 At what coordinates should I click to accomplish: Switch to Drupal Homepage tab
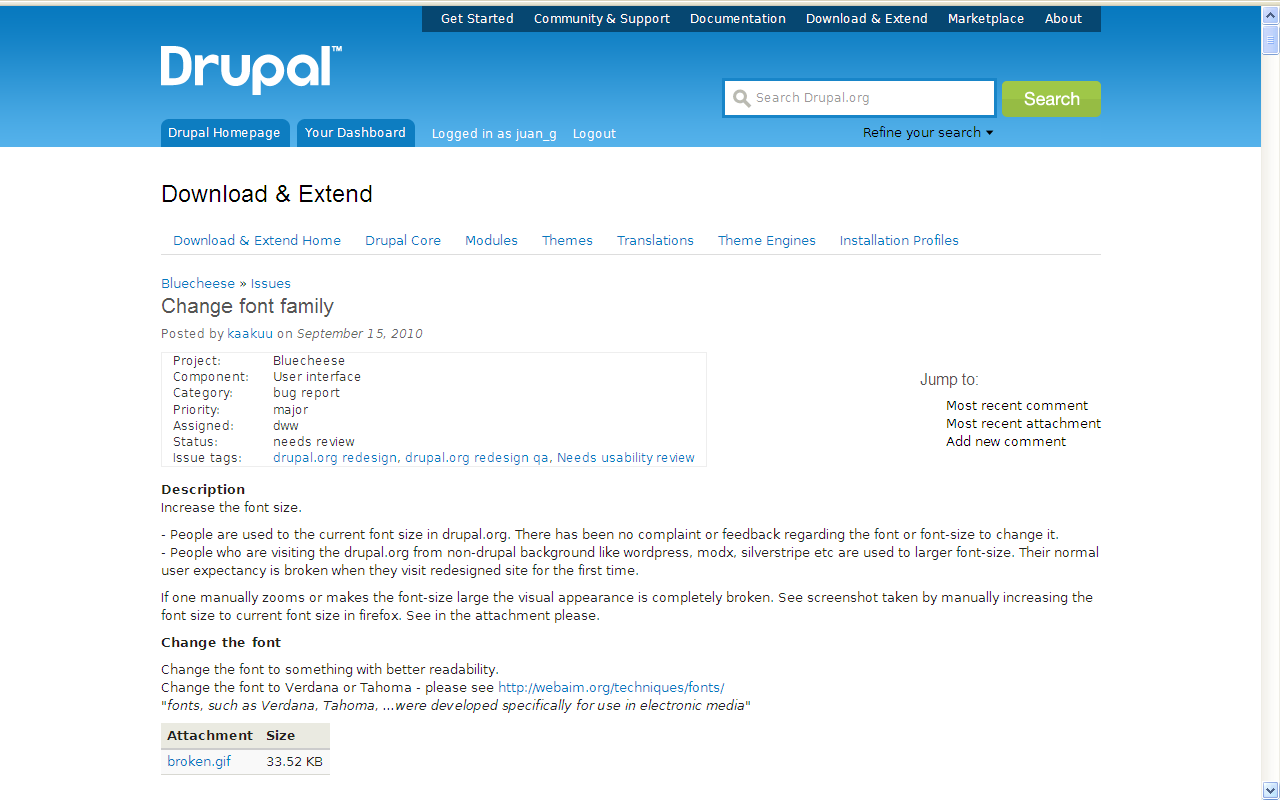point(225,133)
